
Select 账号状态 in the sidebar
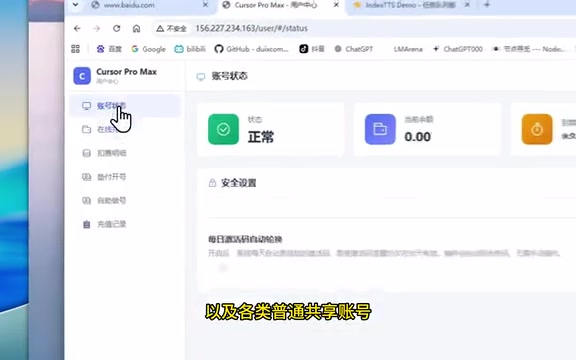[x=125, y=106]
